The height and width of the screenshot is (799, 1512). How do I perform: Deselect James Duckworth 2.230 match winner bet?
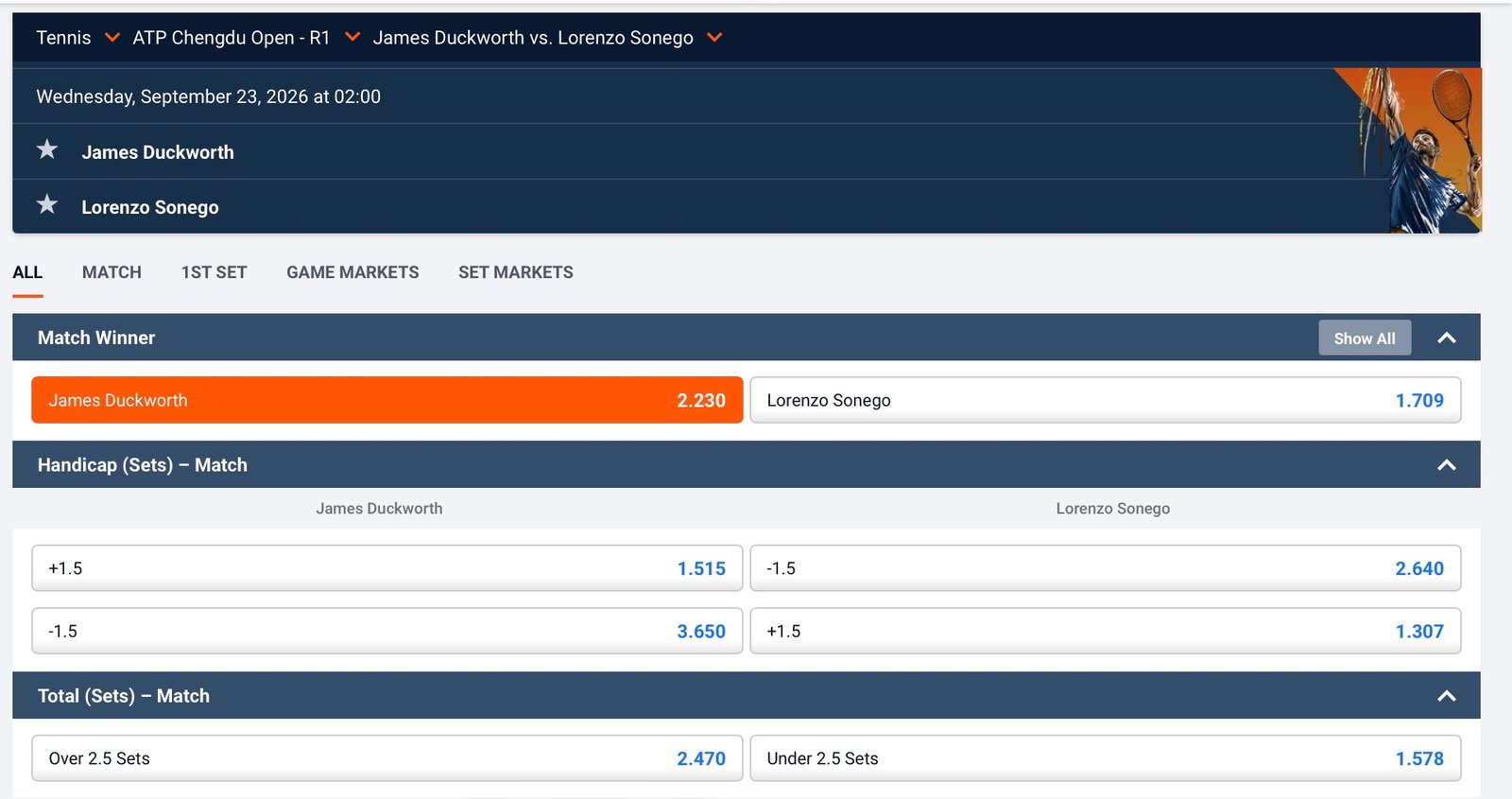[387, 400]
